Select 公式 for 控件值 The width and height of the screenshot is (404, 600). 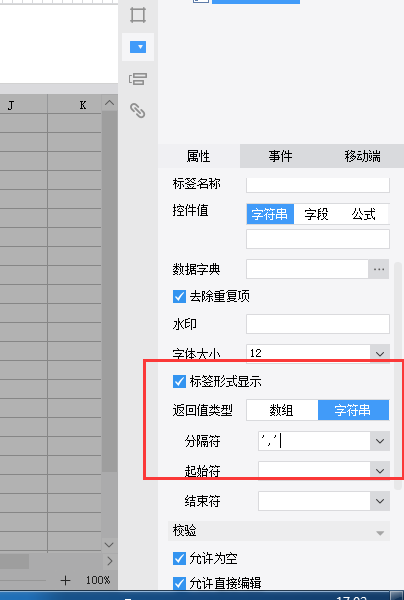[363, 214]
